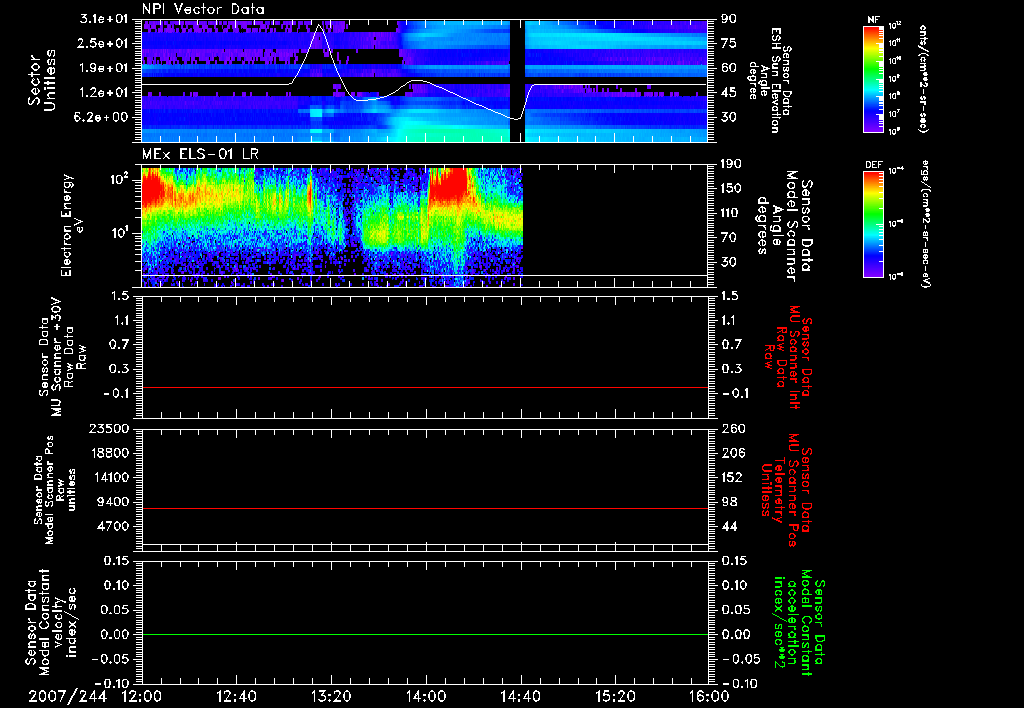Click the '6.2e+00' sector axis value
This screenshot has height=708, width=1024.
coord(103,117)
